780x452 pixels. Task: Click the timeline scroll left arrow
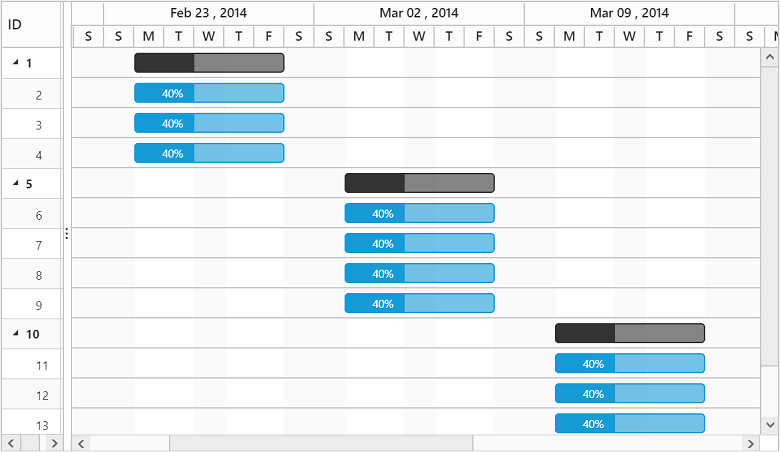[x=82, y=443]
